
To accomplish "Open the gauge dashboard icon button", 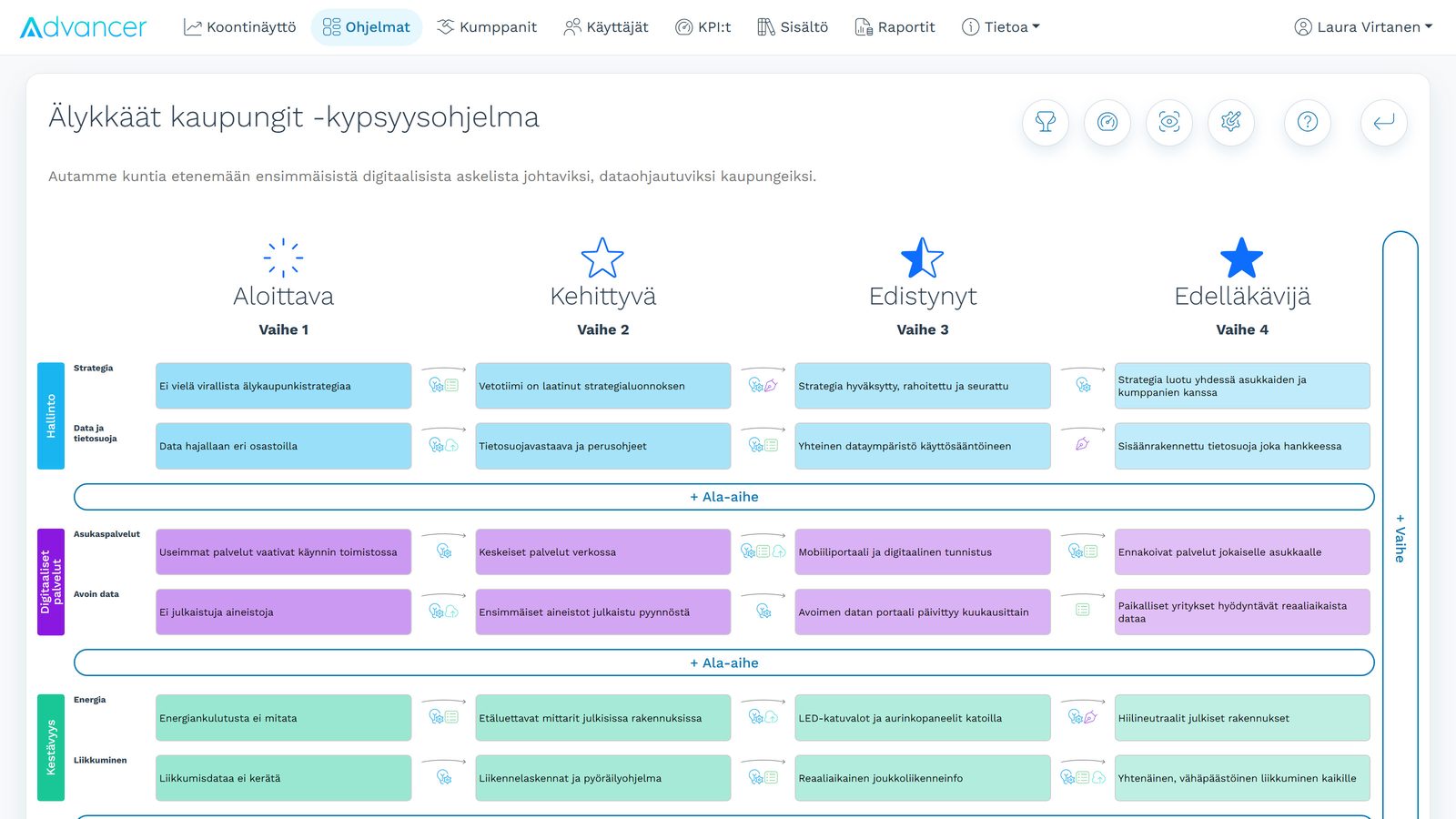I will pos(1107,122).
